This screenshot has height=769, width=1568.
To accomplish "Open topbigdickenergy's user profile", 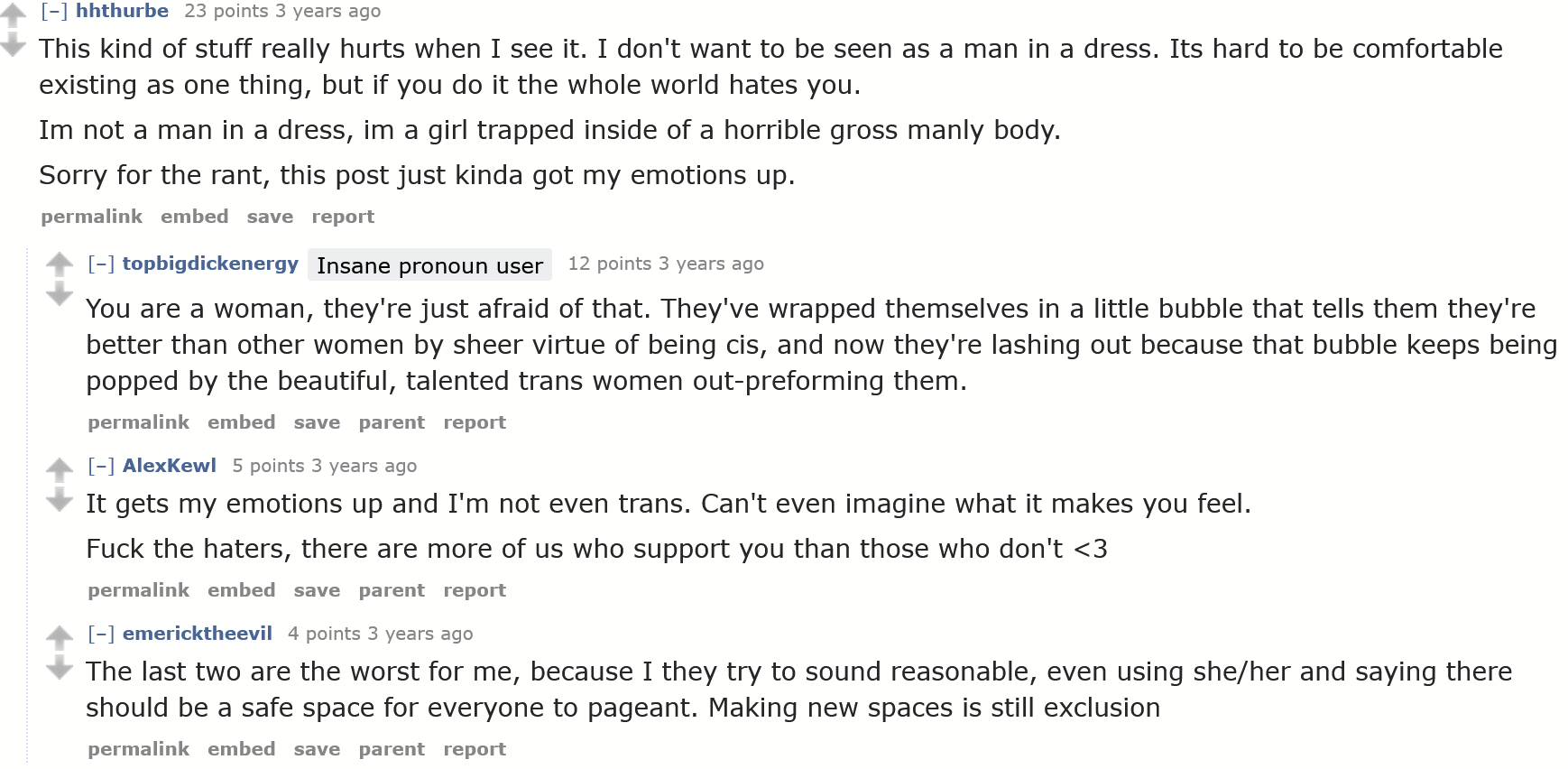I will click(x=210, y=264).
